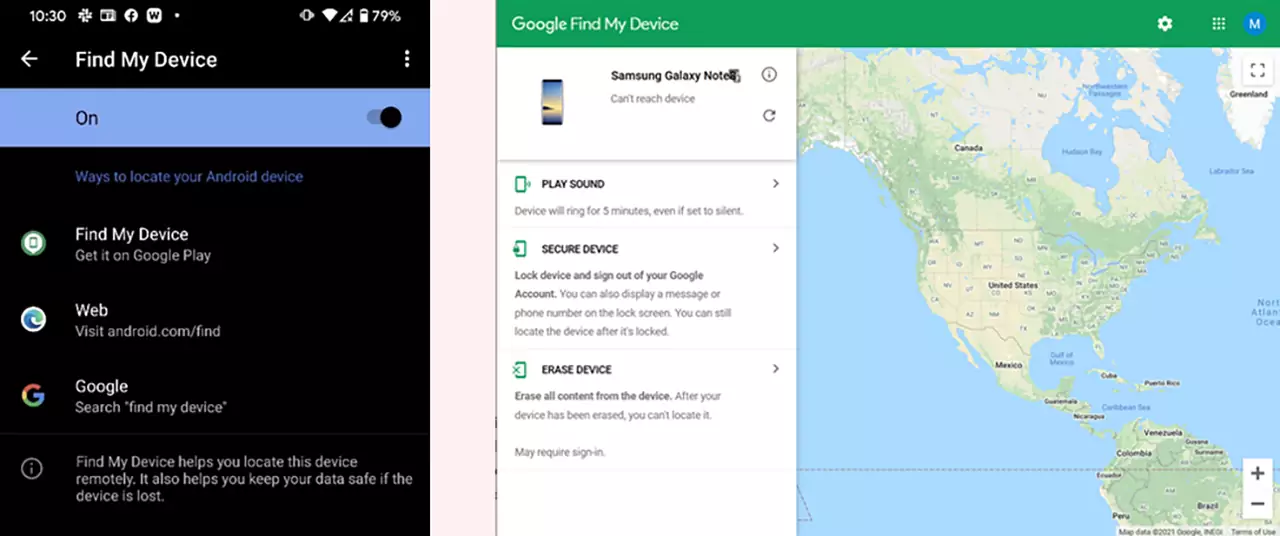This screenshot has width=1280, height=536.
Task: Go back from Find My Device settings
Action: (x=29, y=59)
